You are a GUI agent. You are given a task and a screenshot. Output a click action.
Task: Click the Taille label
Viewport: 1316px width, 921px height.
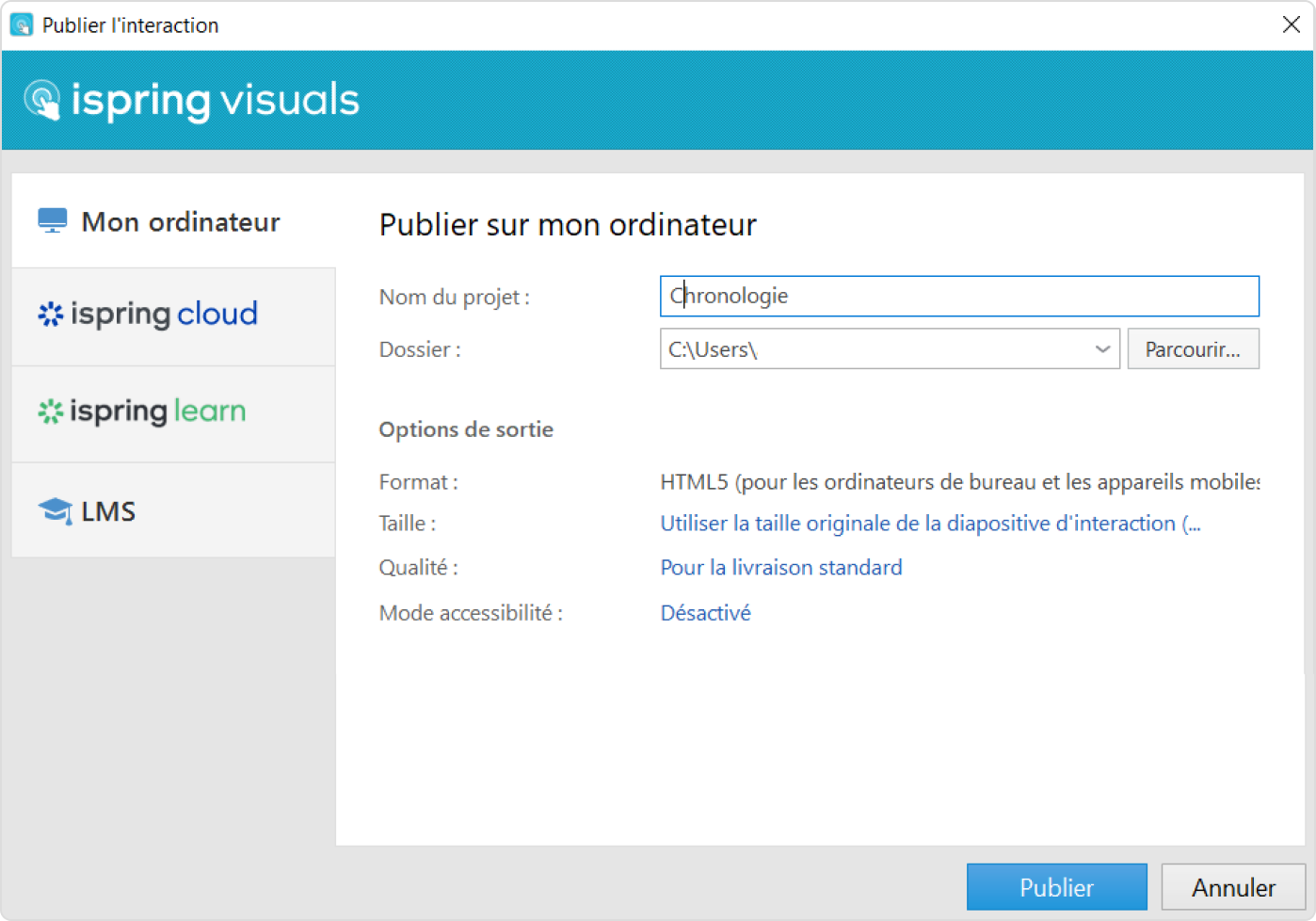click(x=407, y=524)
